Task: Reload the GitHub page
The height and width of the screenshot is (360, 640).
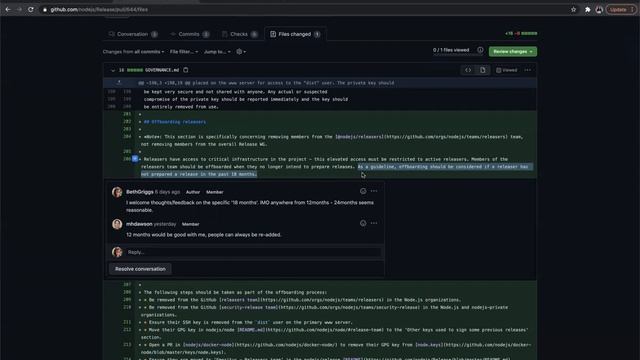Action: 31,9
